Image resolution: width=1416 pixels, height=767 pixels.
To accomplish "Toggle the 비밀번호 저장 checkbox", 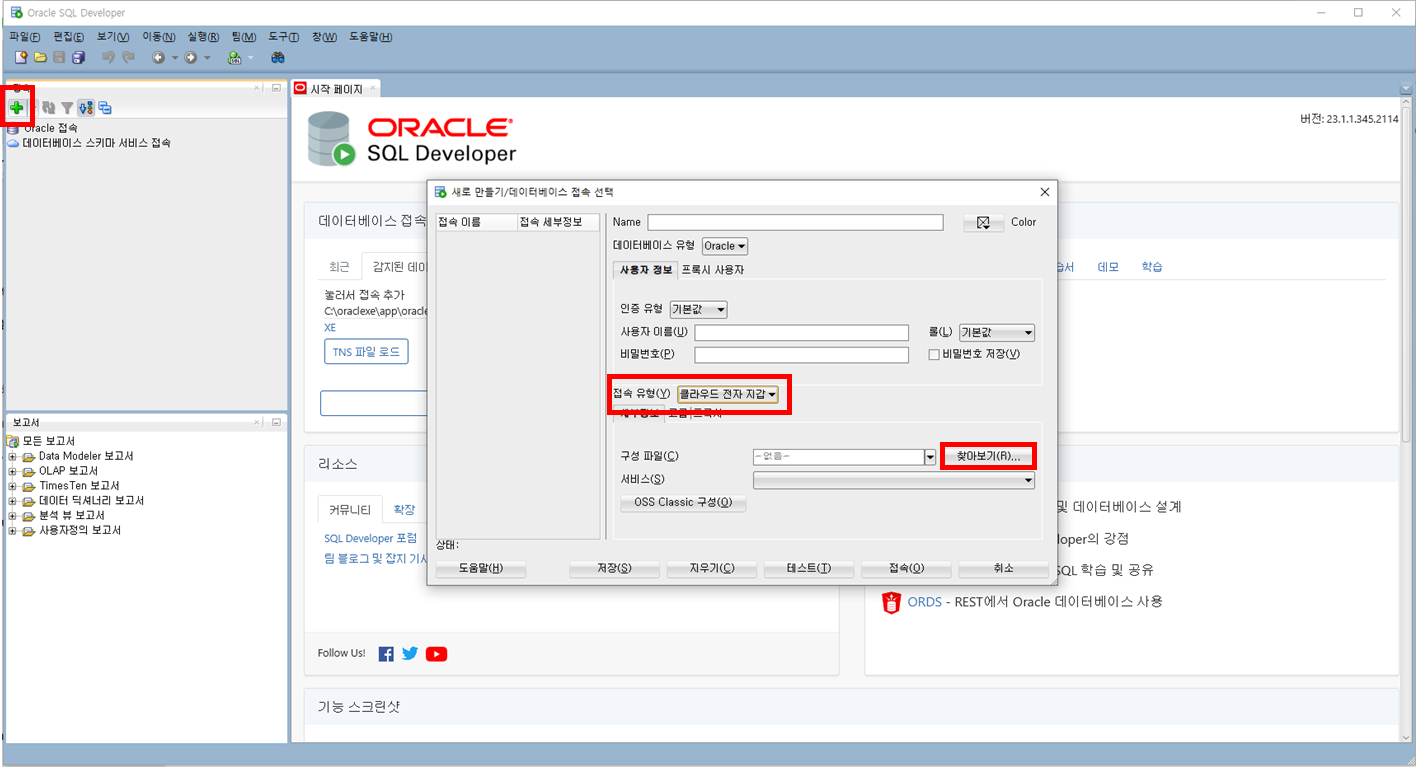I will pos(934,354).
